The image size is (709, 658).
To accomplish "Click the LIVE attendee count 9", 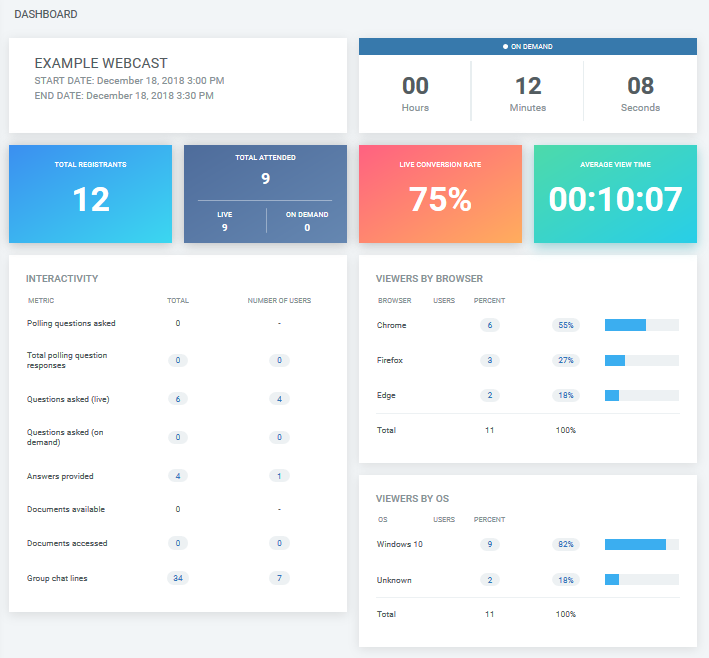I will 224,227.
